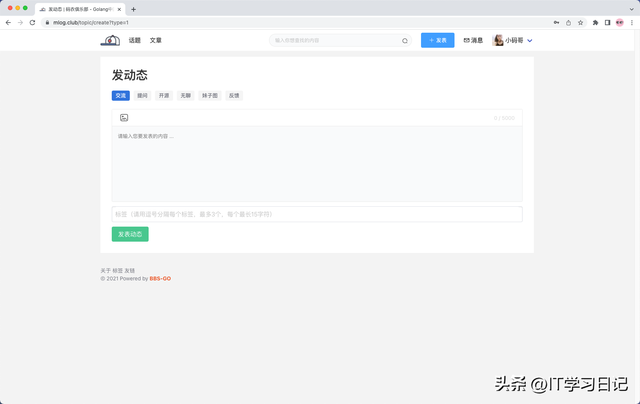The width and height of the screenshot is (640, 404).
Task: Open the 话题 navigation item
Action: click(x=135, y=40)
